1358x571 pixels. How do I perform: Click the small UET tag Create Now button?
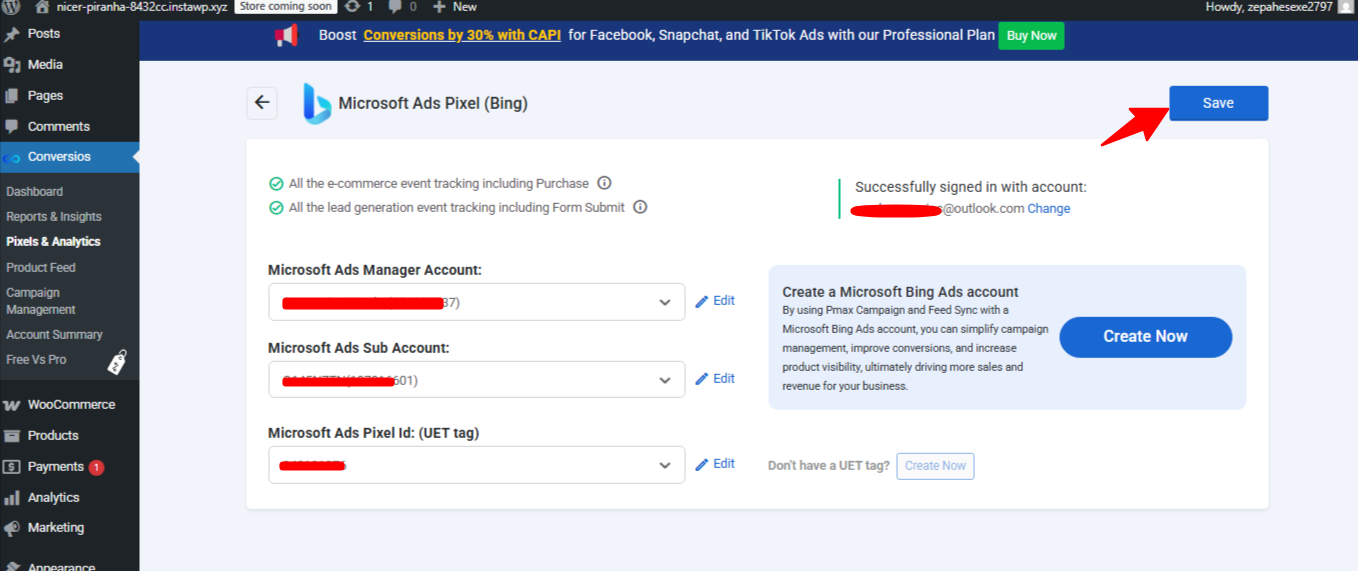pyautogui.click(x=935, y=466)
